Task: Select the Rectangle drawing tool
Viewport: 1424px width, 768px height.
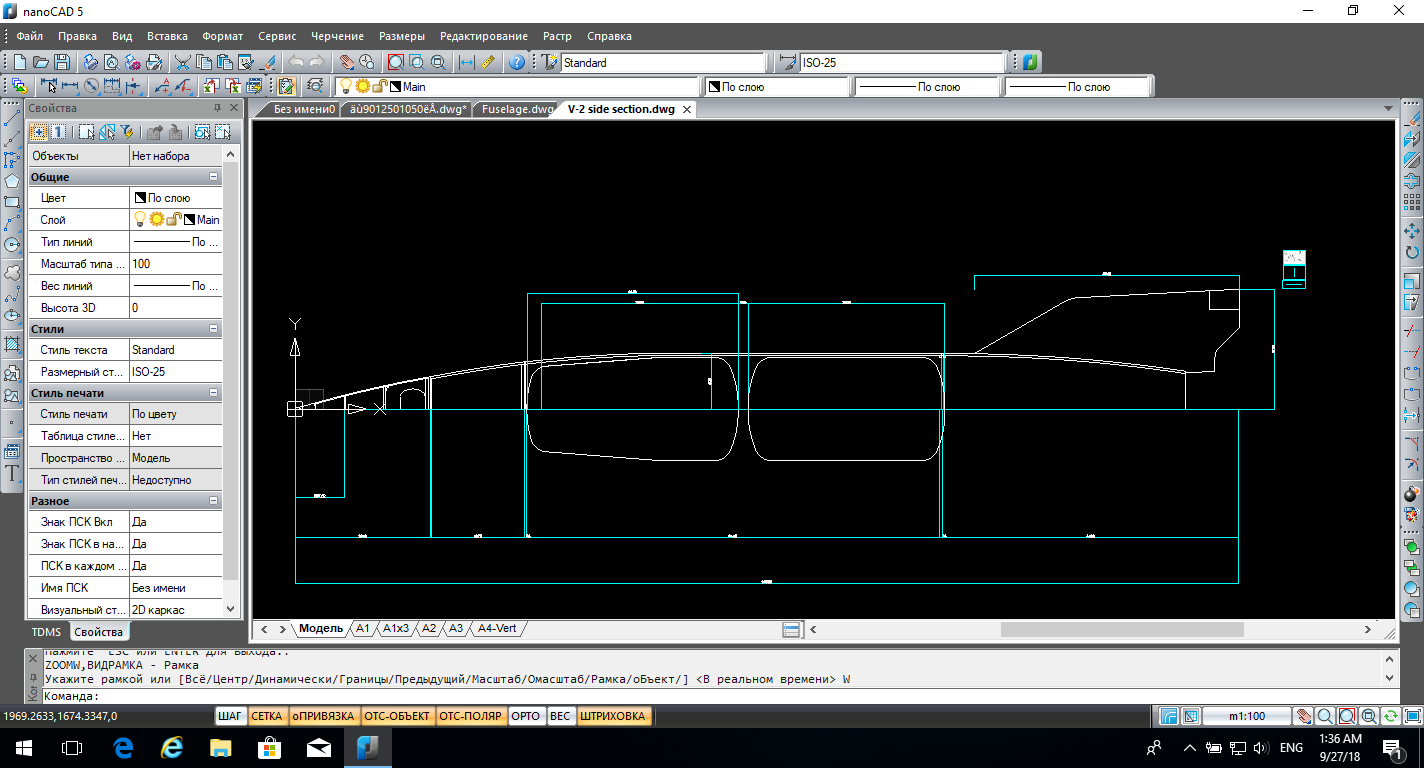Action: point(12,202)
